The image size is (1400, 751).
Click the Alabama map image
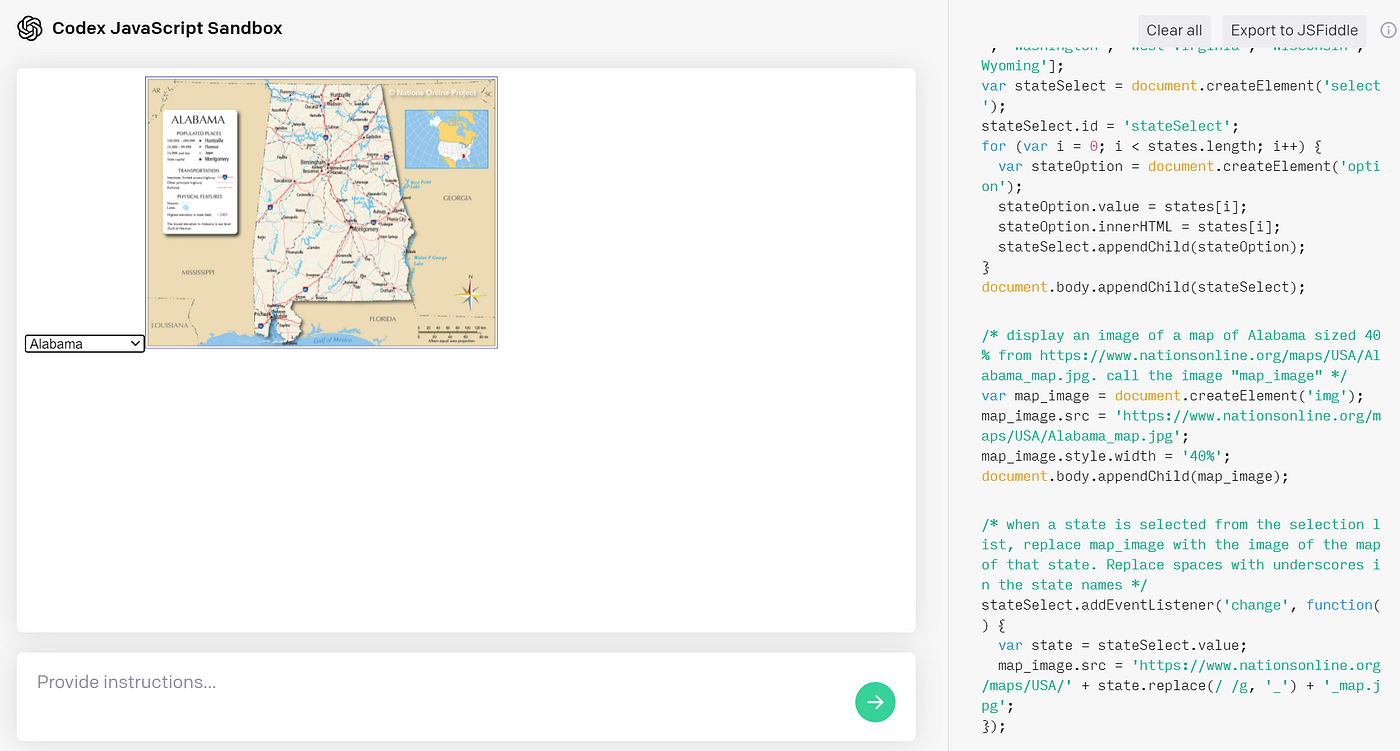click(x=321, y=213)
